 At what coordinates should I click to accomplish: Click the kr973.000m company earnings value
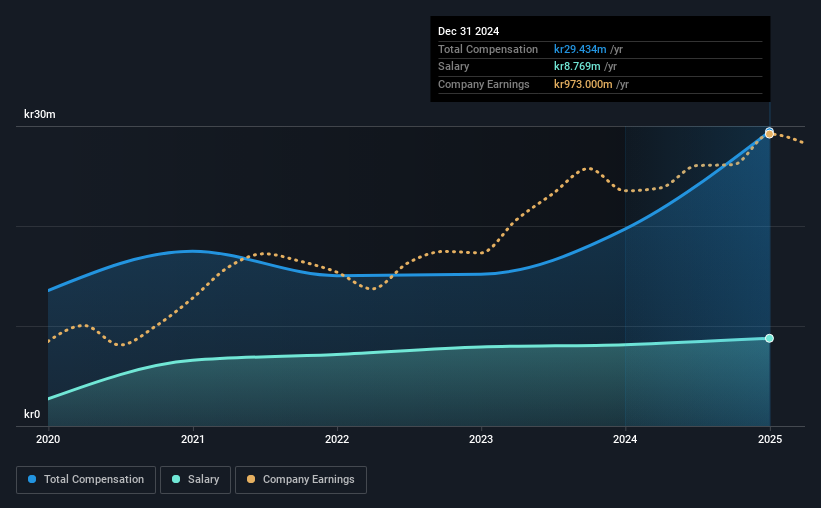pyautogui.click(x=583, y=84)
